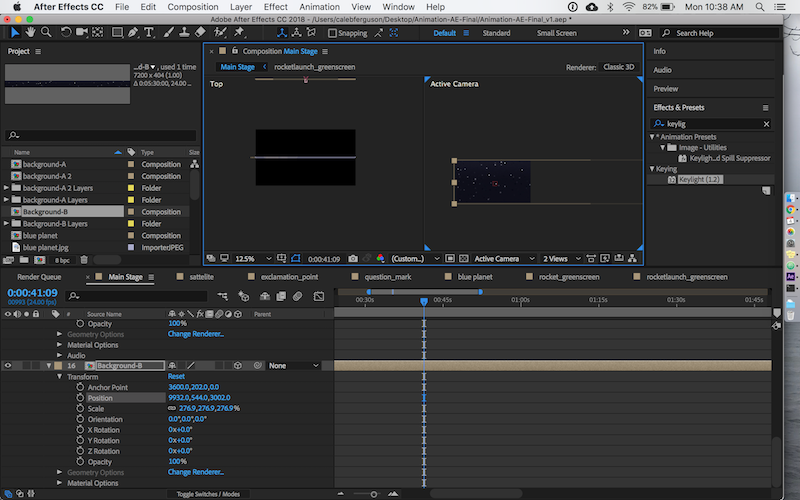
Task: Enable the Snapping checkbox
Action: tap(332, 33)
